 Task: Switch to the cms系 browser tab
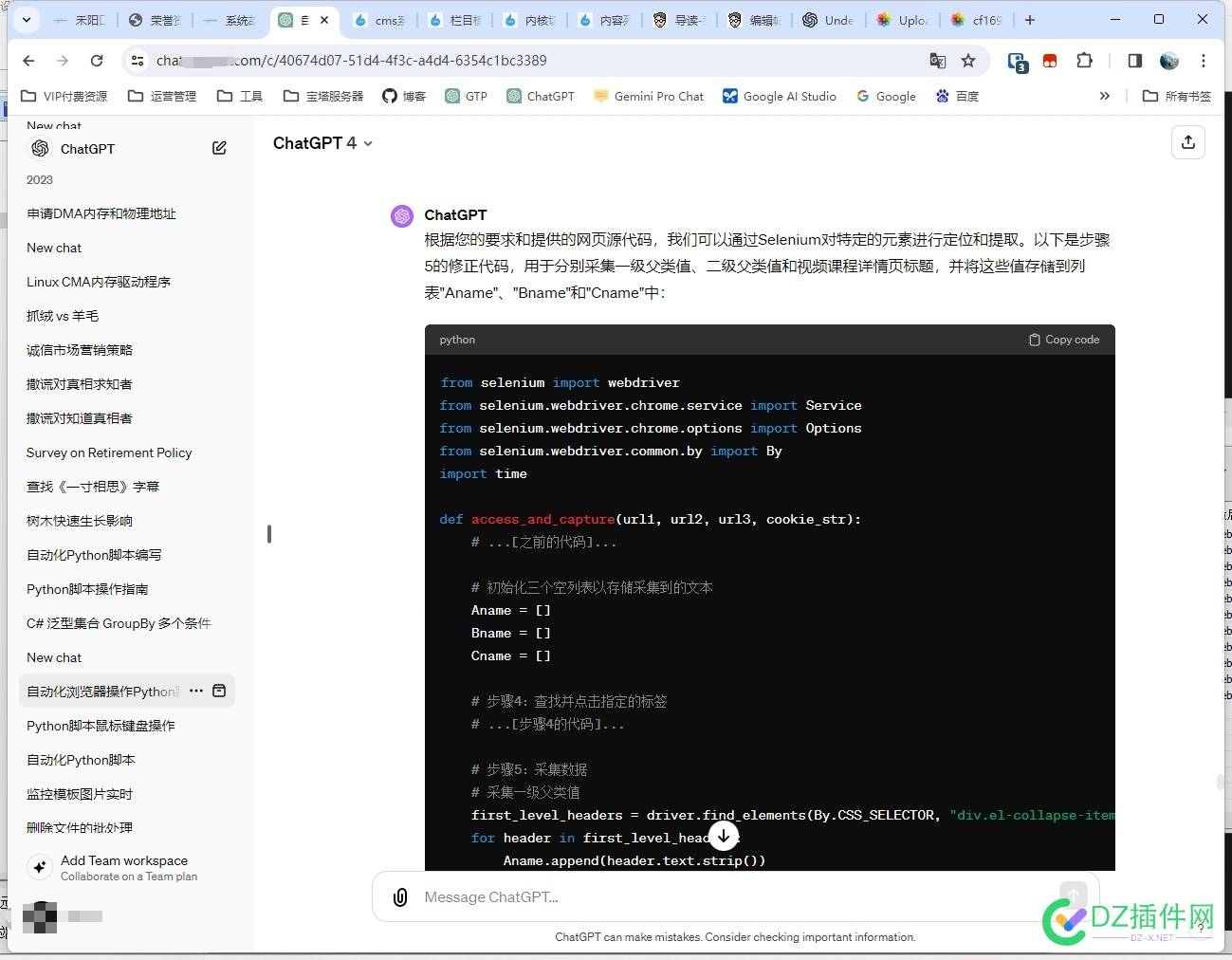[x=378, y=19]
